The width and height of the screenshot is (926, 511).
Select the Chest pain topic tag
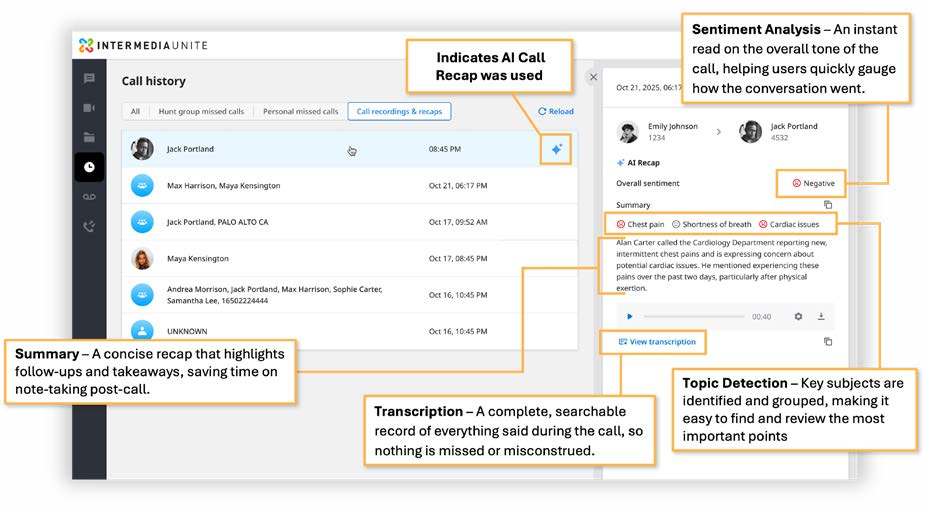point(641,224)
